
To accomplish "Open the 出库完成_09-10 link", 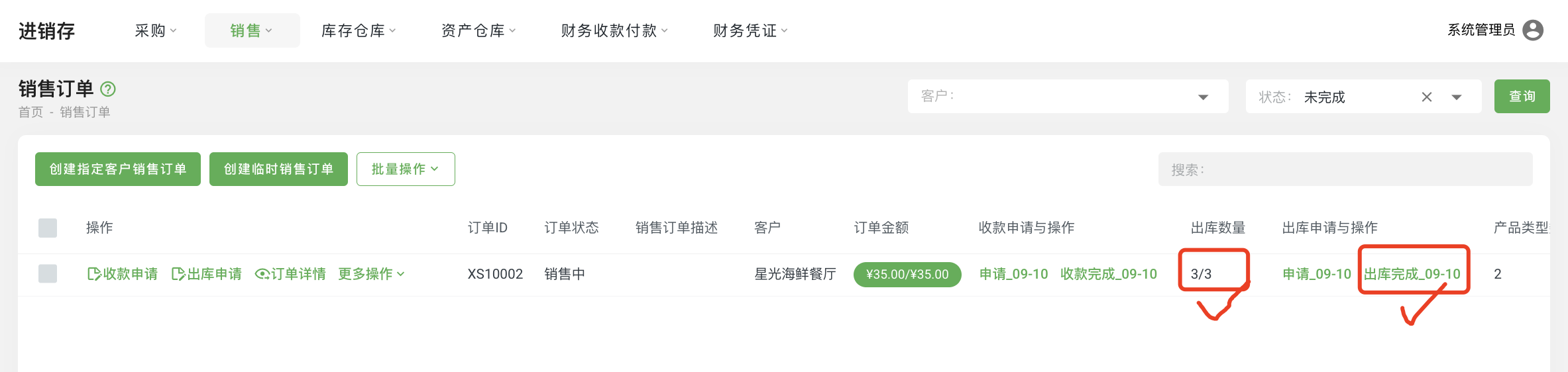I will [1412, 274].
